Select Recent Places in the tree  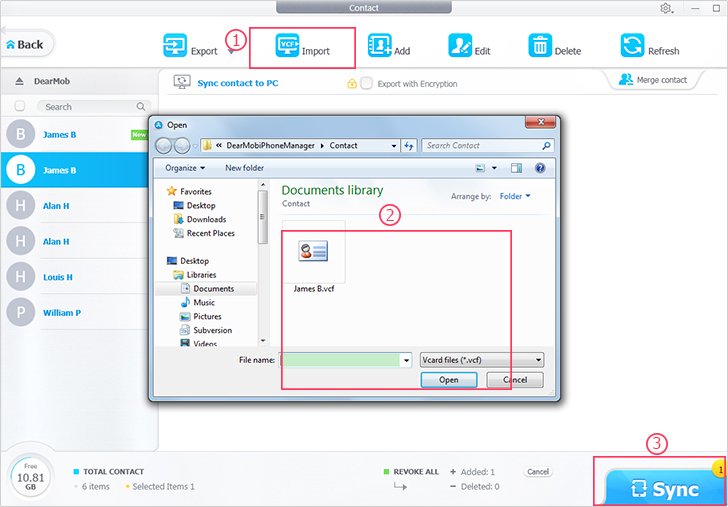coord(204,233)
